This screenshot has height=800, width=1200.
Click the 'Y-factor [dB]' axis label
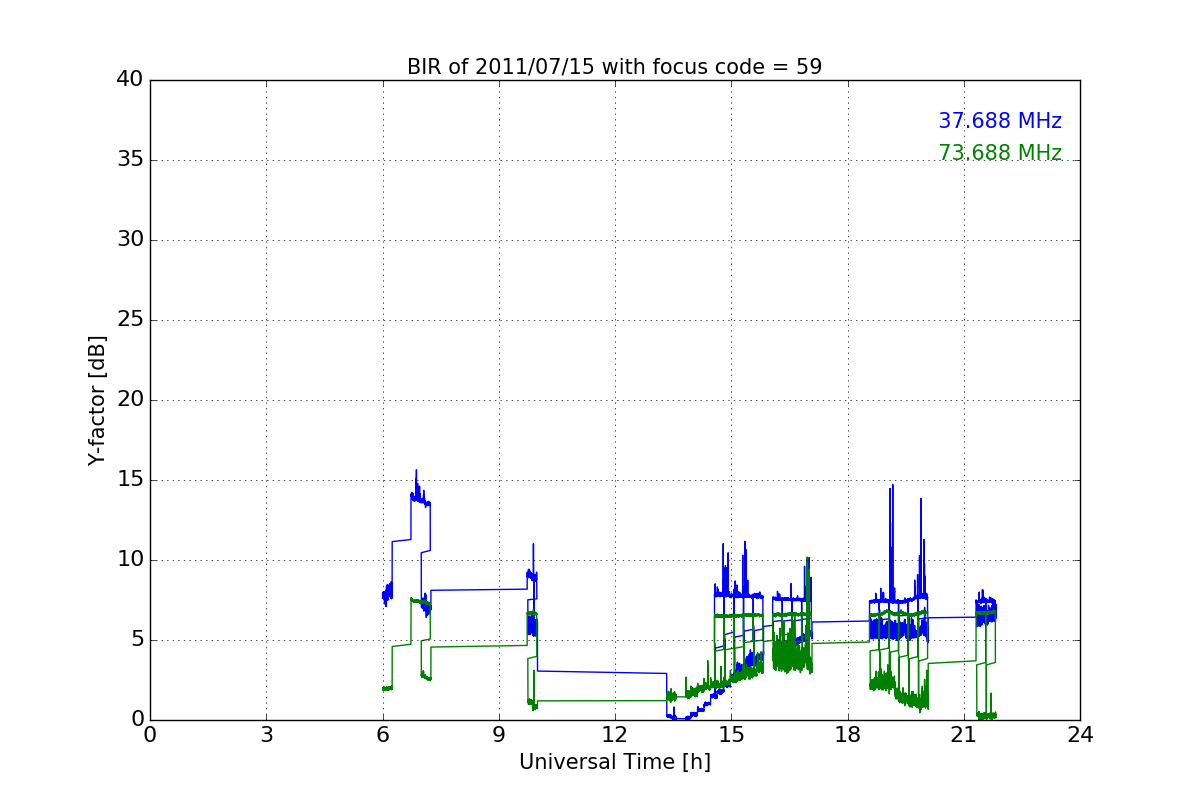pyautogui.click(x=97, y=400)
